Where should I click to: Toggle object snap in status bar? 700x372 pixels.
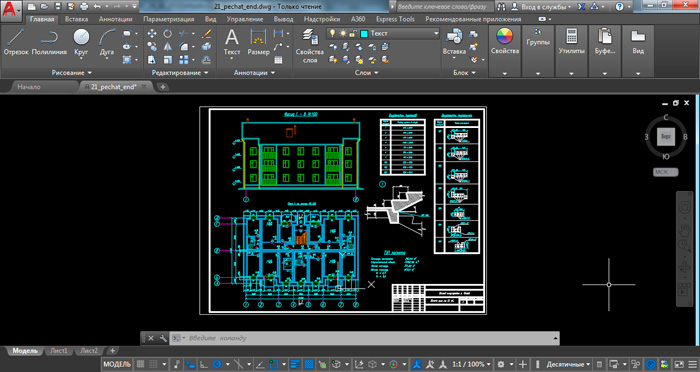tap(273, 364)
